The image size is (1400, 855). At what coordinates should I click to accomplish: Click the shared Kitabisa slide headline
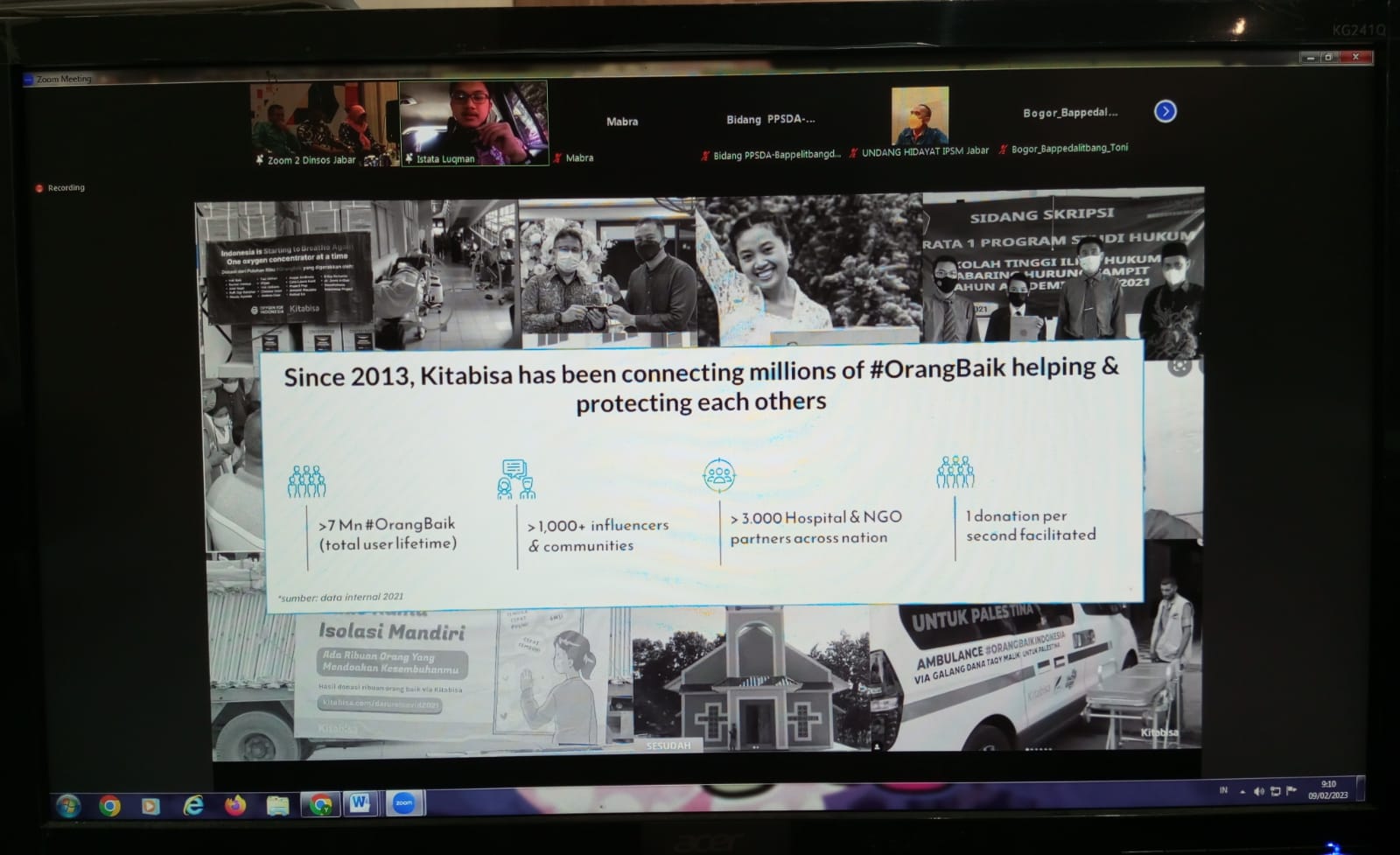click(701, 385)
